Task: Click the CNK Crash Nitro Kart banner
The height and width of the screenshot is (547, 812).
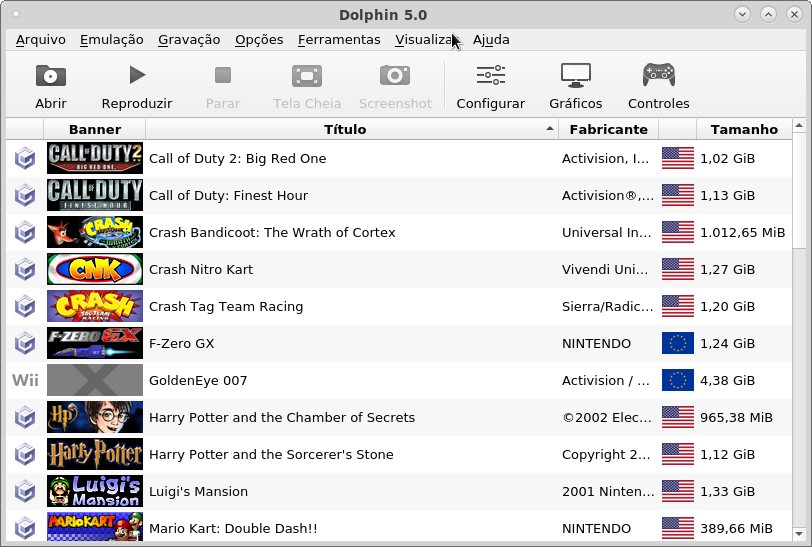Action: (95, 269)
